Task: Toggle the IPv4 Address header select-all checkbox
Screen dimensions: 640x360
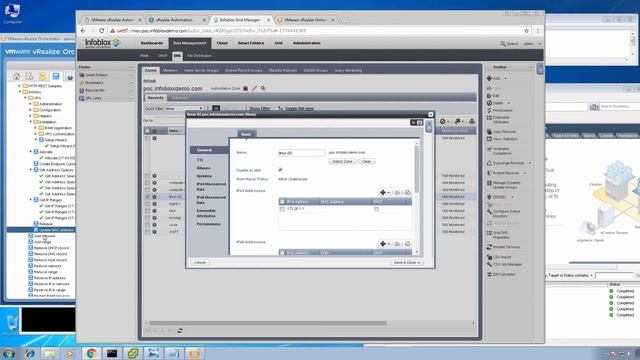Action: click(x=282, y=202)
